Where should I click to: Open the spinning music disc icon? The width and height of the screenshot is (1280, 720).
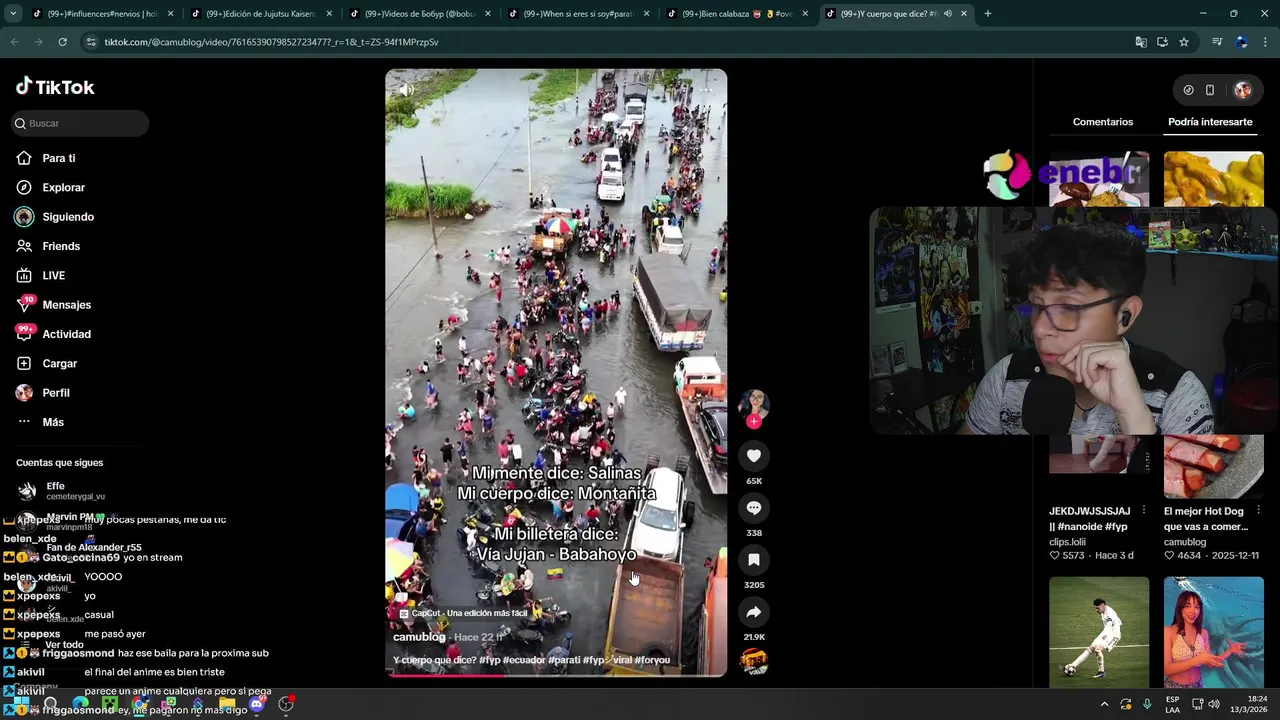(754, 661)
